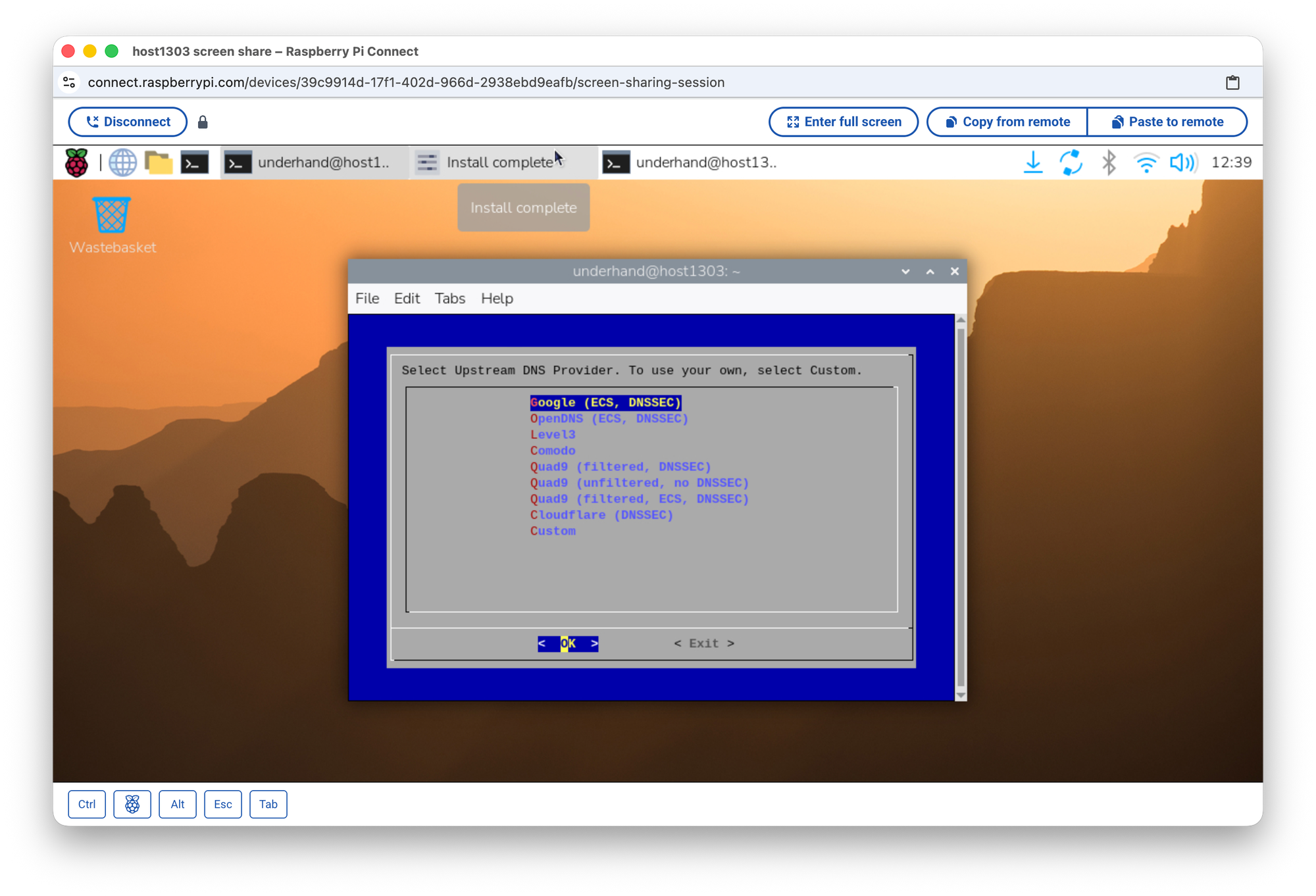The width and height of the screenshot is (1316, 896).
Task: Open the Bluetooth tray menu
Action: point(1109,162)
